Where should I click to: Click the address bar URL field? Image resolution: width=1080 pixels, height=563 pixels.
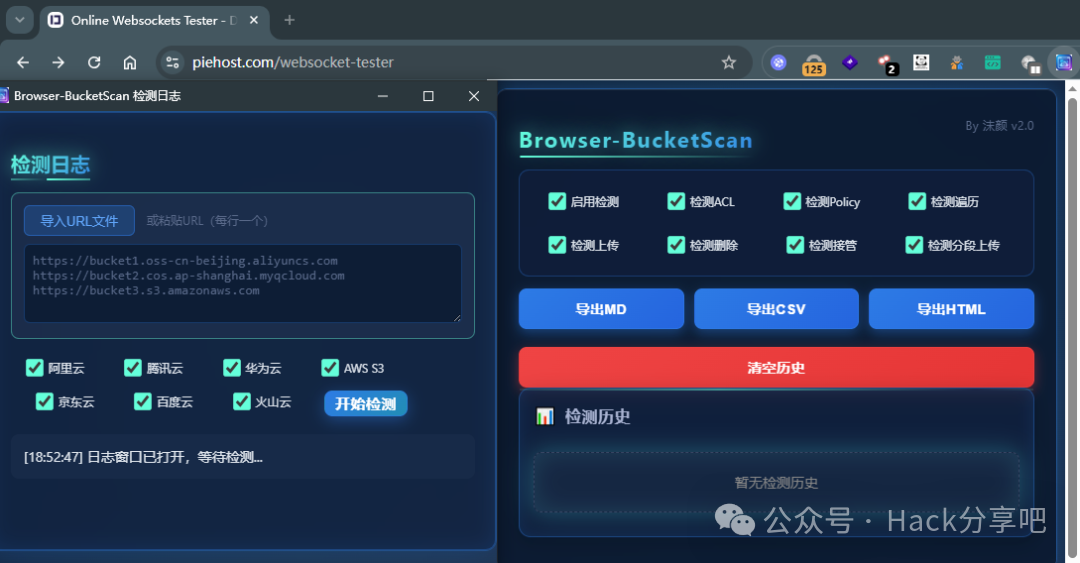click(x=453, y=63)
